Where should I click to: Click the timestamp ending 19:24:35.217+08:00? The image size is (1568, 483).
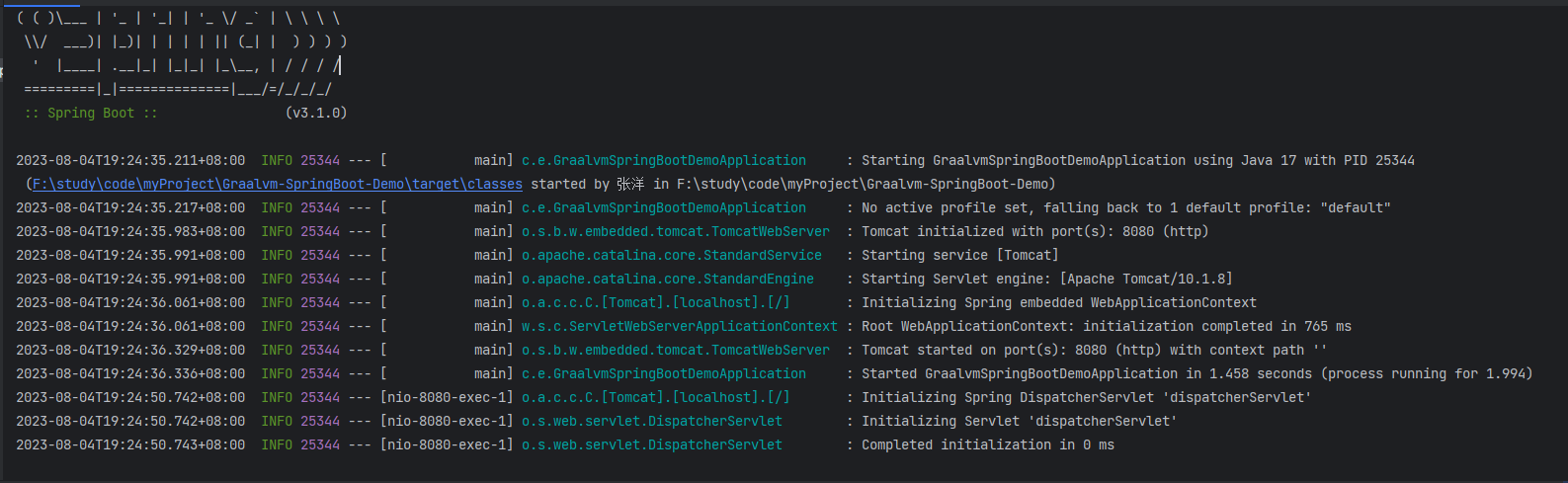click(130, 207)
